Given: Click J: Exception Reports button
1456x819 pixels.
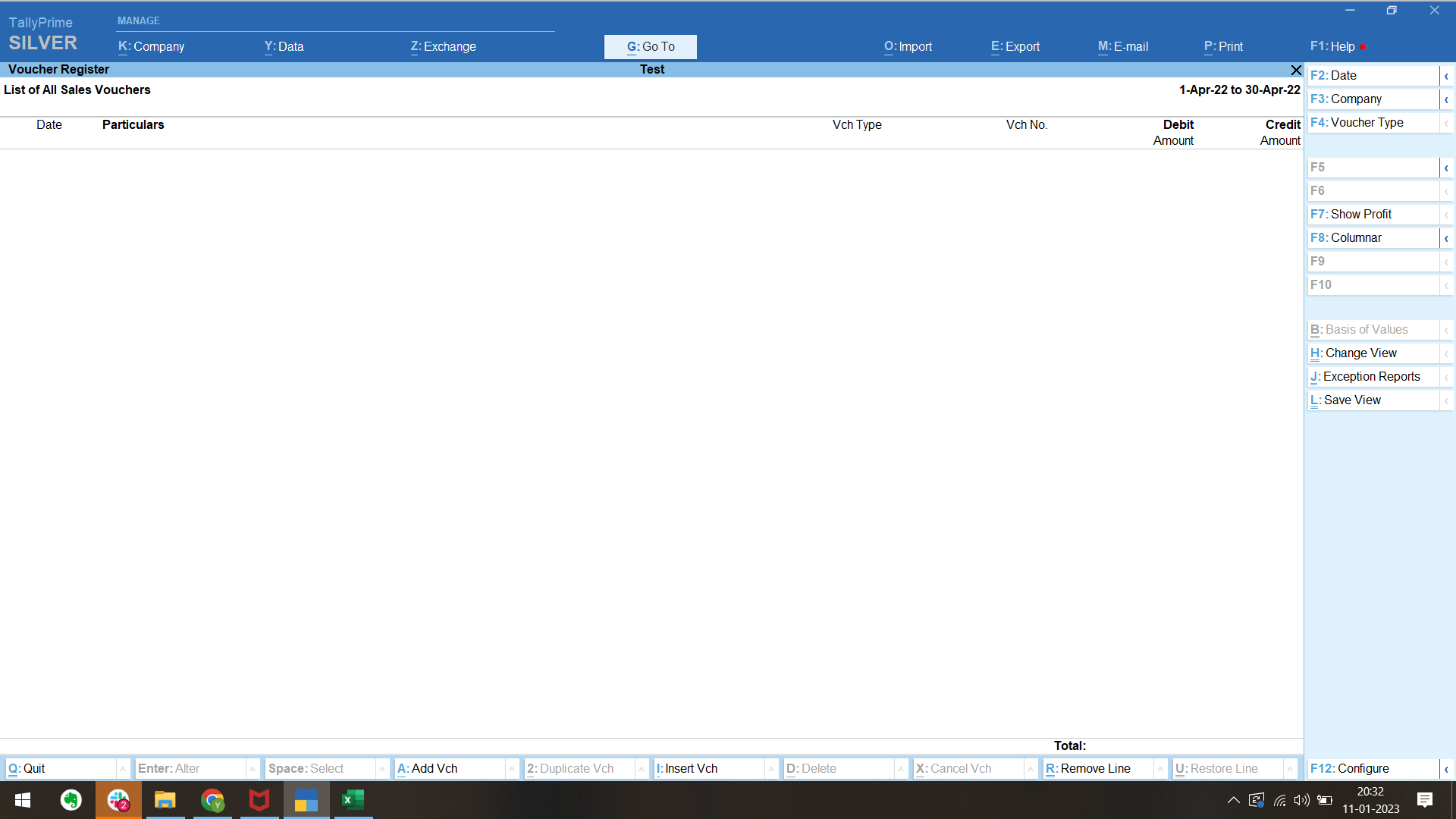Looking at the screenshot, I should [x=1373, y=377].
